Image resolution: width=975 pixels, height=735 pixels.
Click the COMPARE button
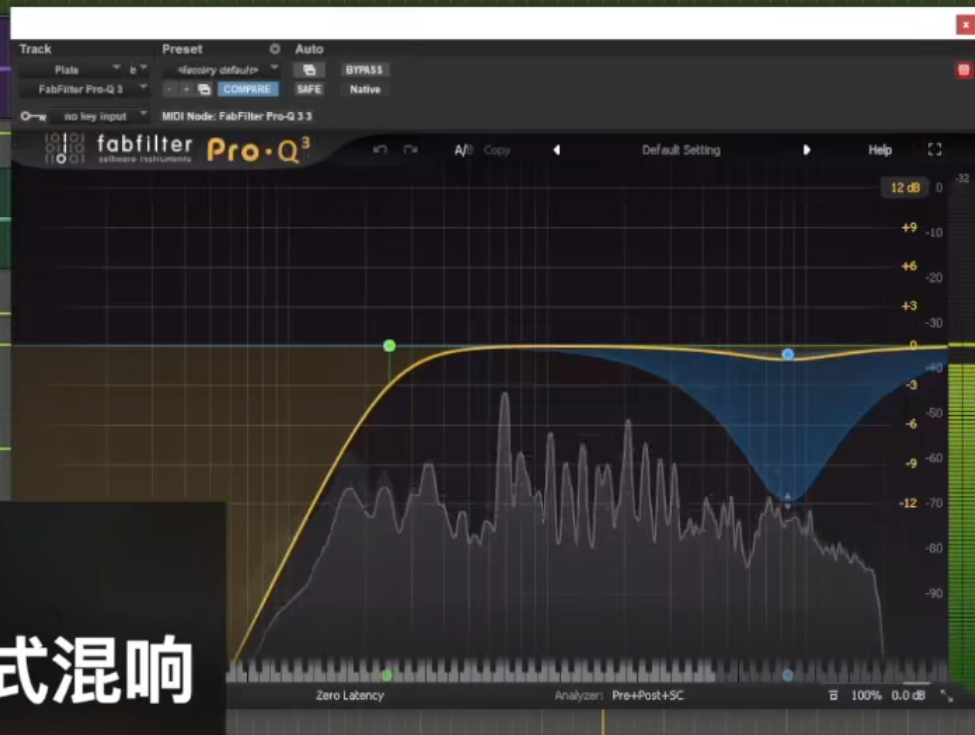(246, 89)
